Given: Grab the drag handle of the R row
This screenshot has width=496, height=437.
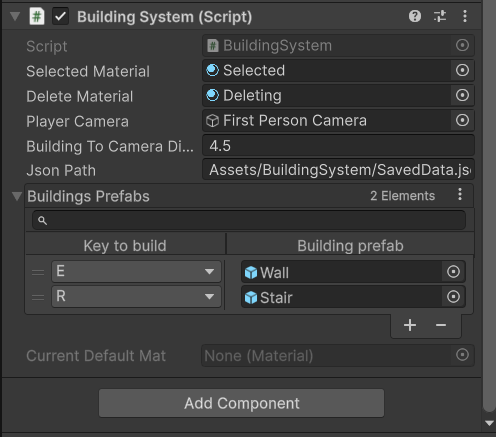Looking at the screenshot, I should point(38,297).
